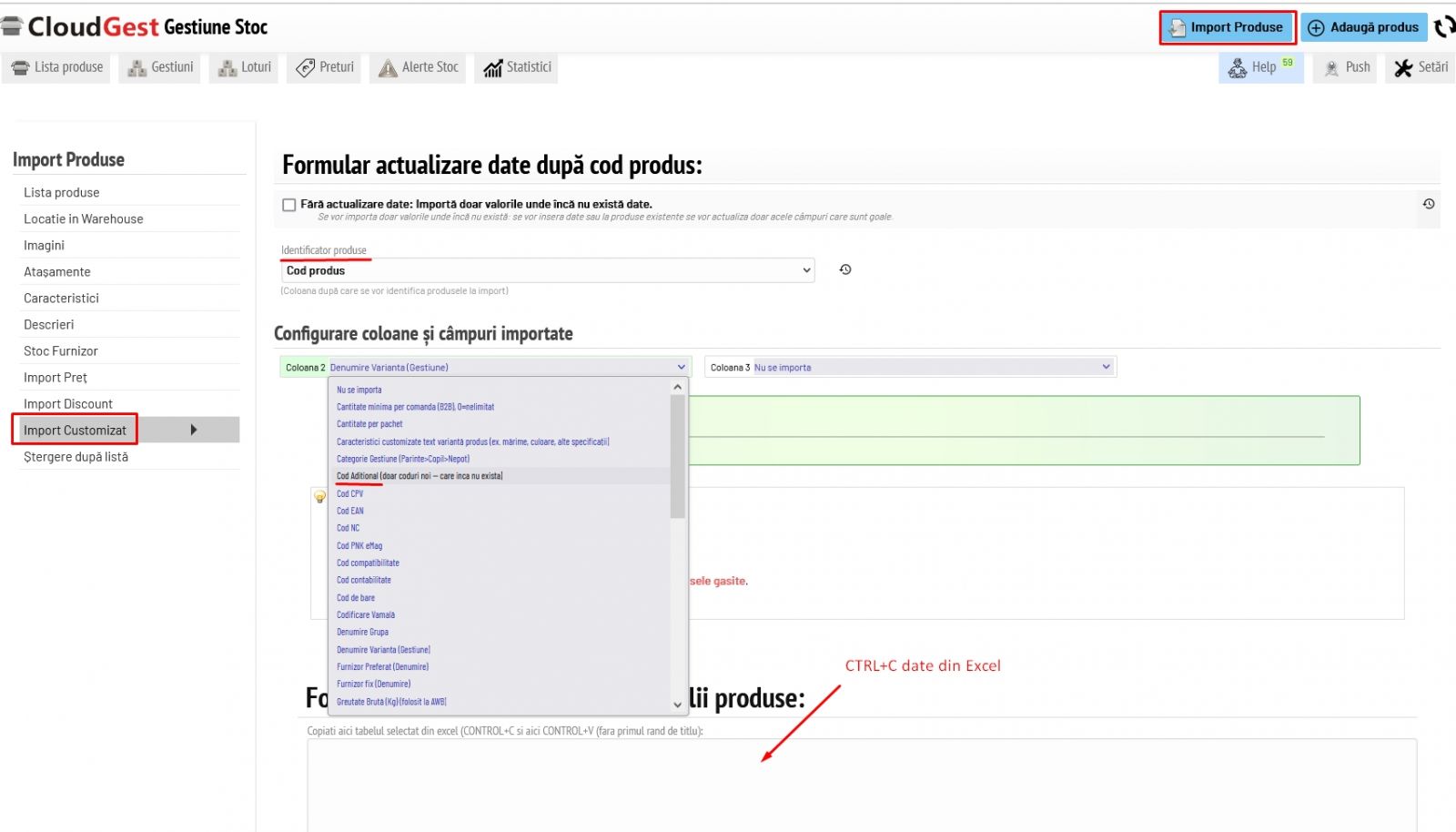Open the Lista produse tab
This screenshot has height=832, width=1456.
click(56, 67)
